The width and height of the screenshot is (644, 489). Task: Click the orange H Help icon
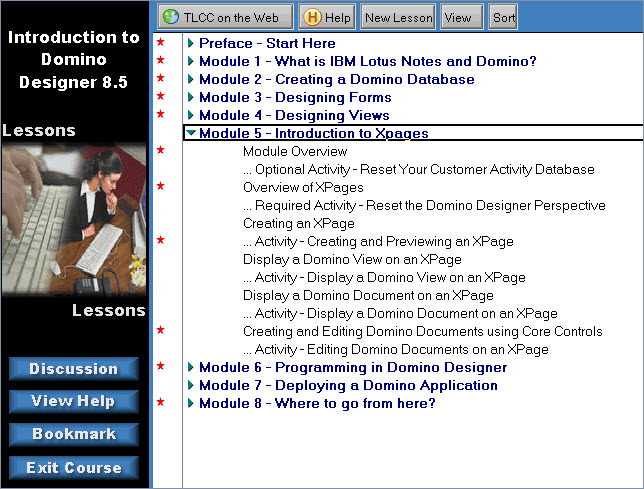tap(312, 17)
